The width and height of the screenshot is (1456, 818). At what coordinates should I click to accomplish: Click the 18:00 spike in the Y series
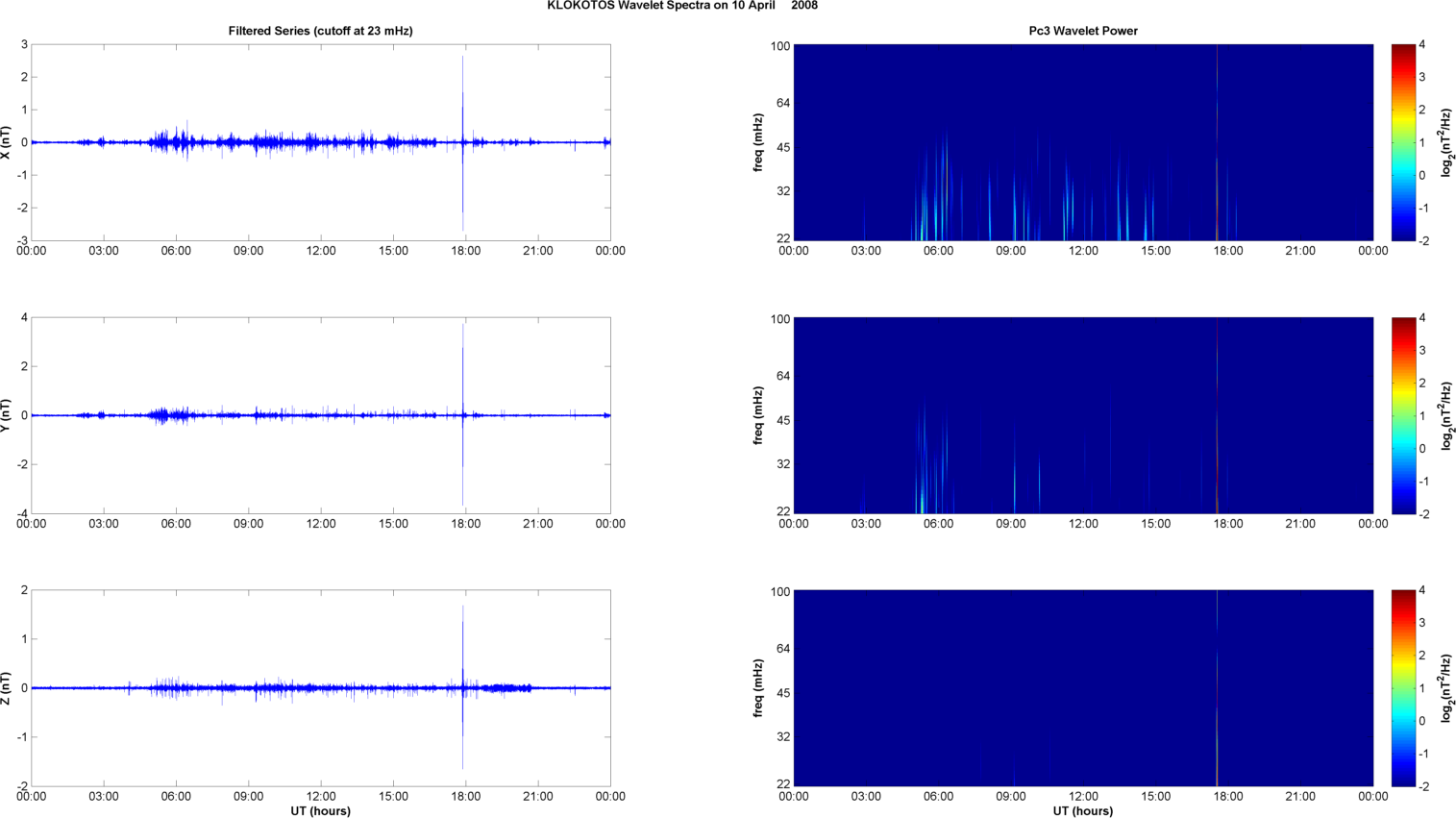tap(462, 365)
